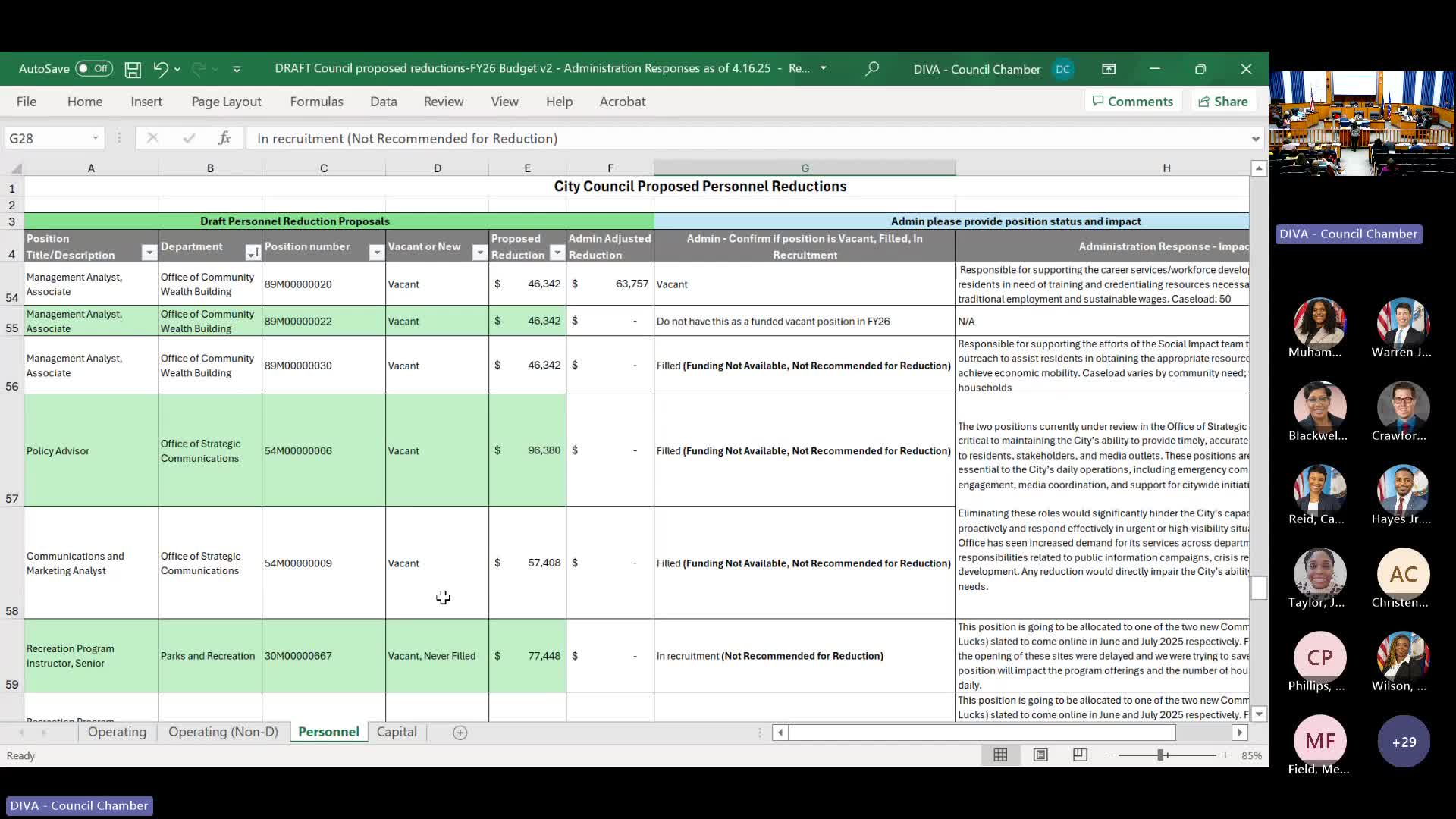The width and height of the screenshot is (1456, 819).
Task: Open the Name Box dropdown arrow
Action: (96, 138)
